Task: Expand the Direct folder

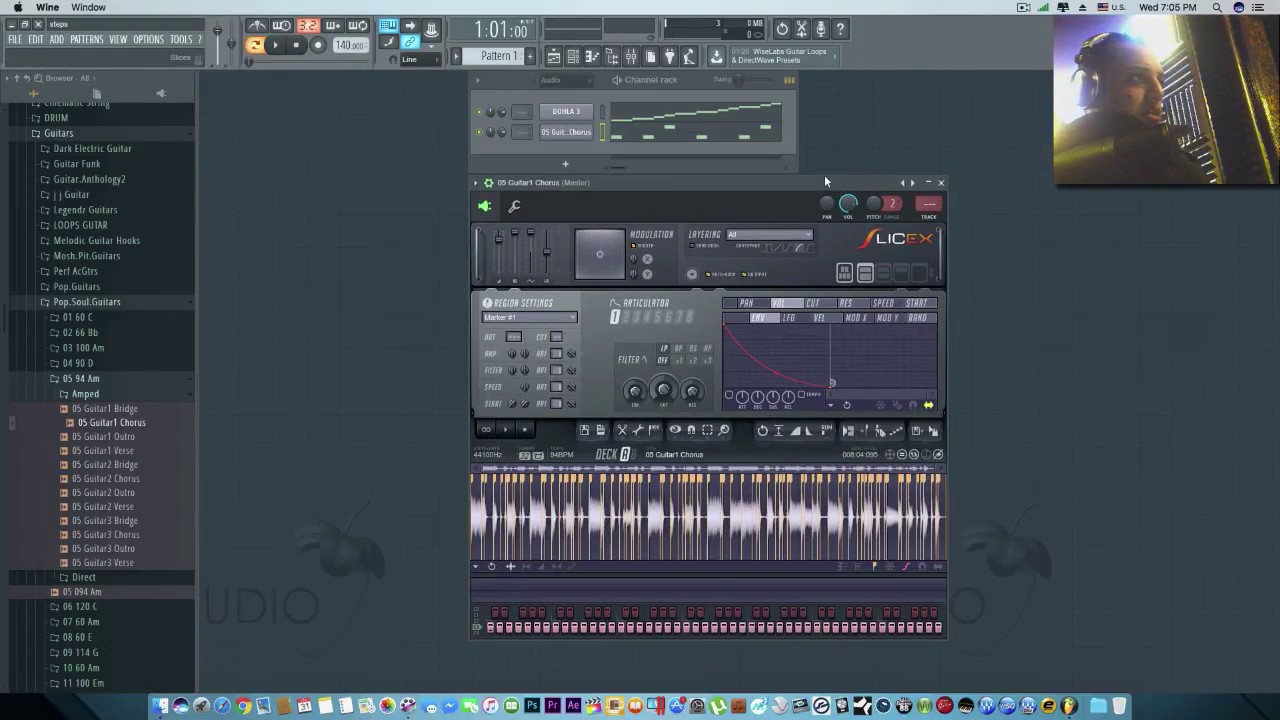Action: [84, 577]
